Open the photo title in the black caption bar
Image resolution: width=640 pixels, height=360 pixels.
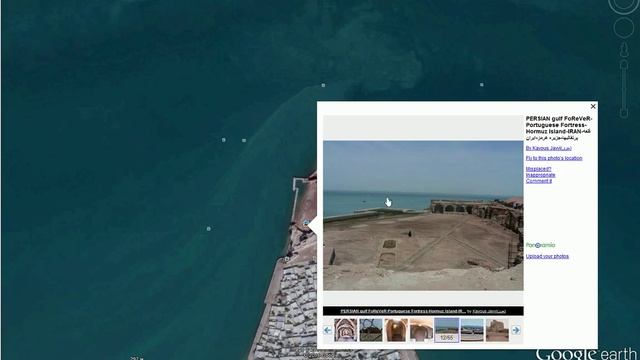click(x=403, y=311)
